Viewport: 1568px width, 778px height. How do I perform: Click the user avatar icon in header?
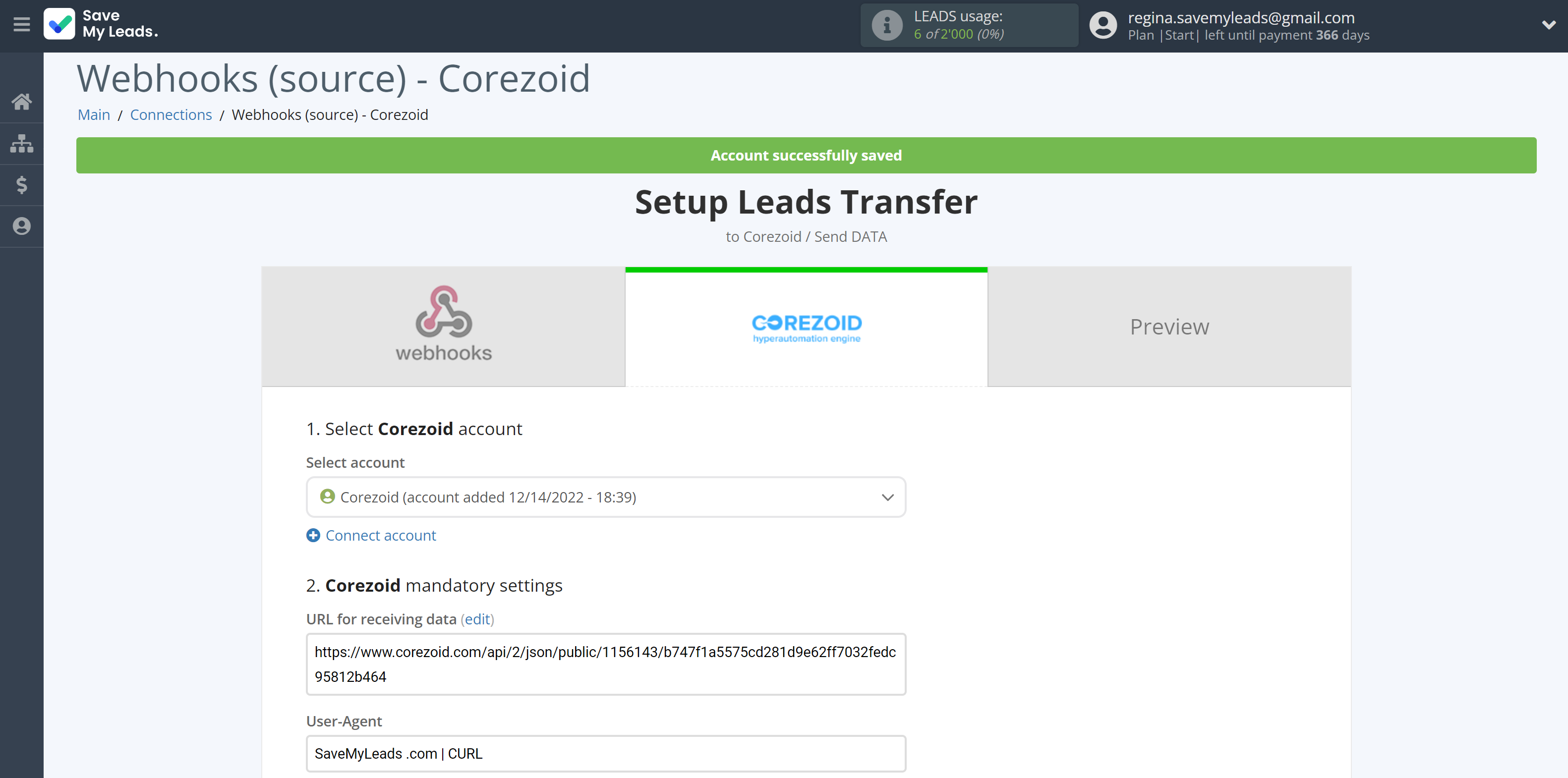pos(1103,26)
